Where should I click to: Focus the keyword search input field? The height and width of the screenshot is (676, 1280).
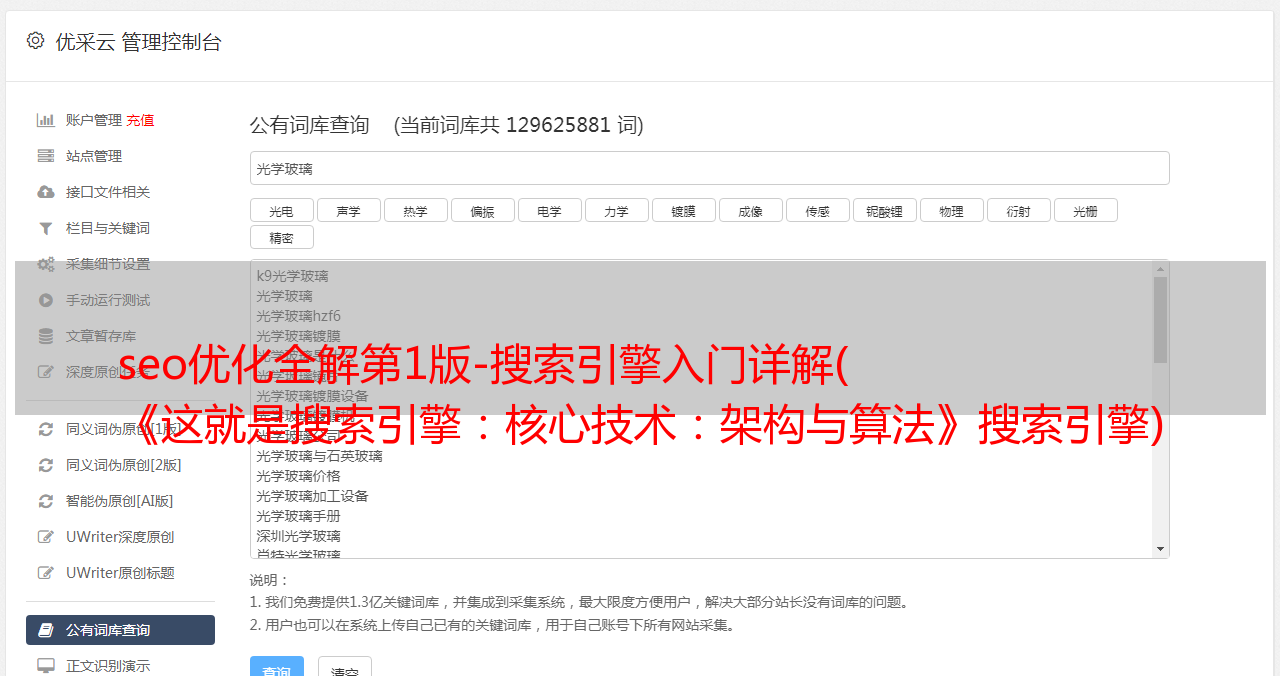point(709,168)
